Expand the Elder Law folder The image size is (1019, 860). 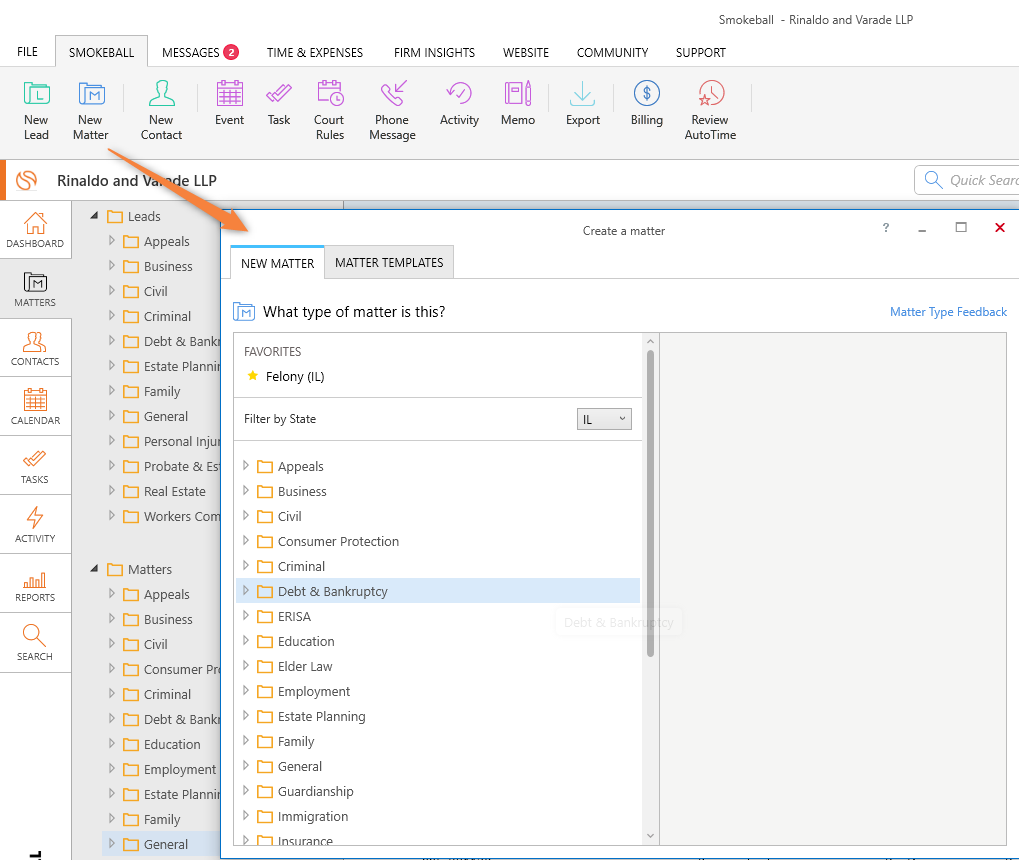[246, 666]
